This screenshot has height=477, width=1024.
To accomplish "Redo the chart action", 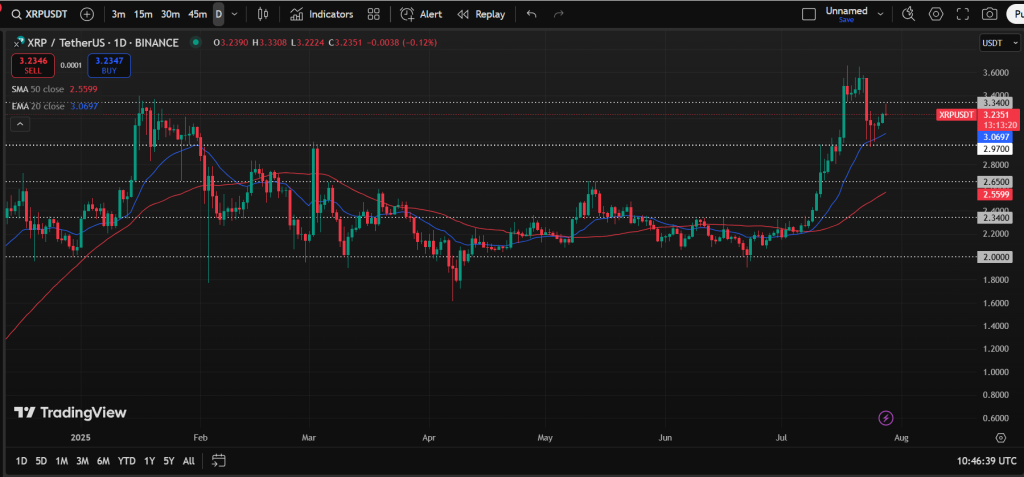I will (x=558, y=14).
